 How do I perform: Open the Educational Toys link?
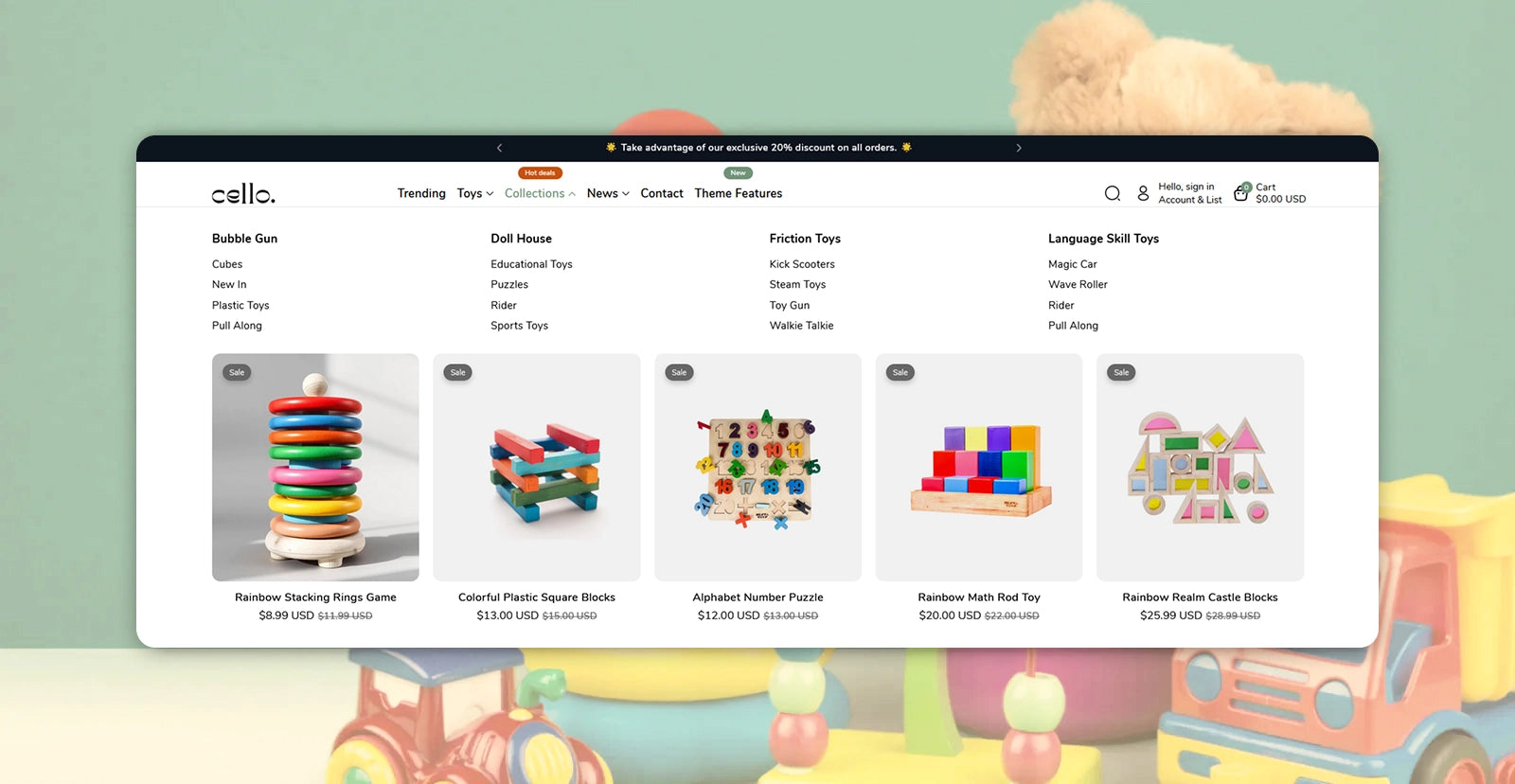[531, 264]
